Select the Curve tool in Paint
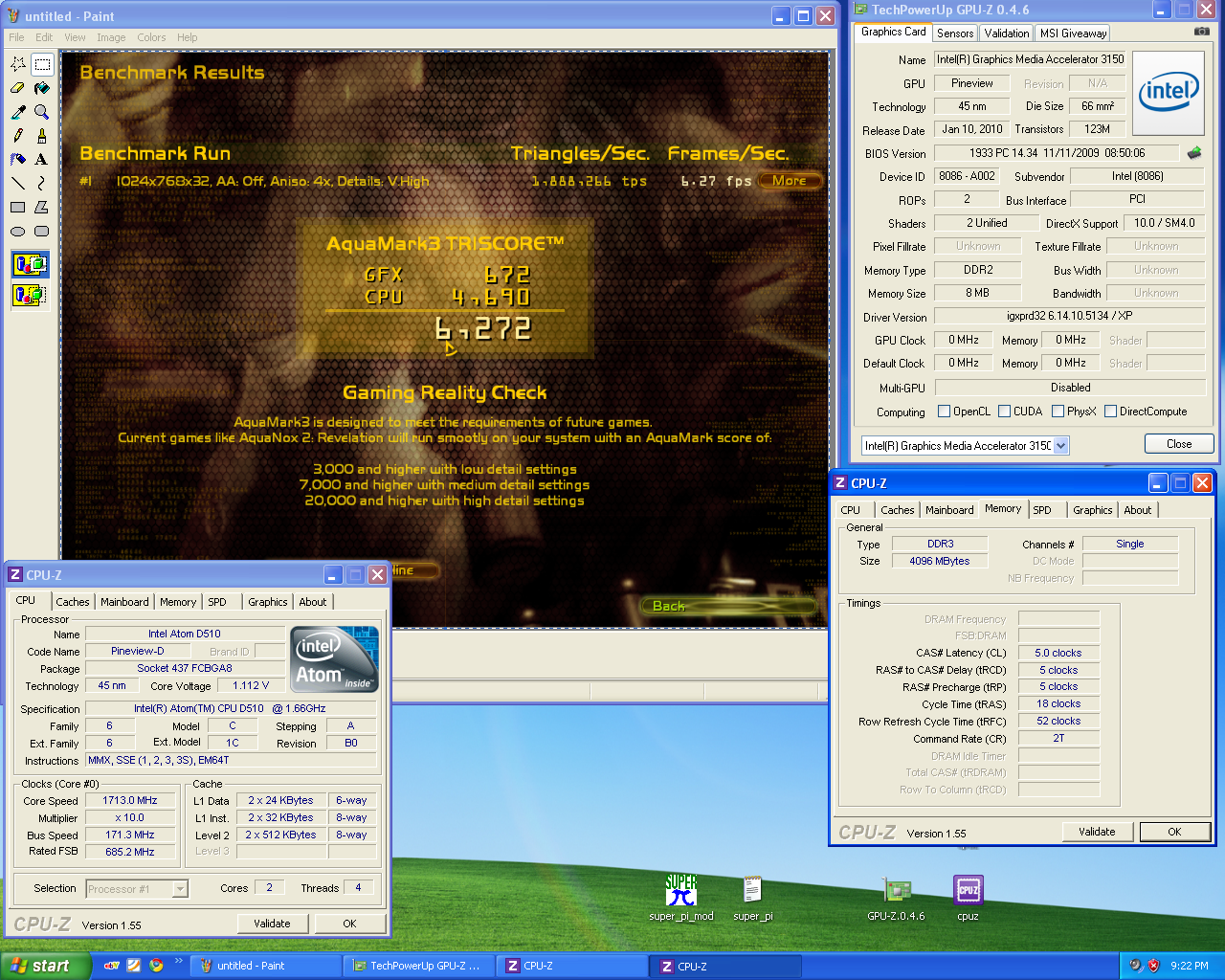This screenshot has width=1225, height=980. pyautogui.click(x=41, y=183)
